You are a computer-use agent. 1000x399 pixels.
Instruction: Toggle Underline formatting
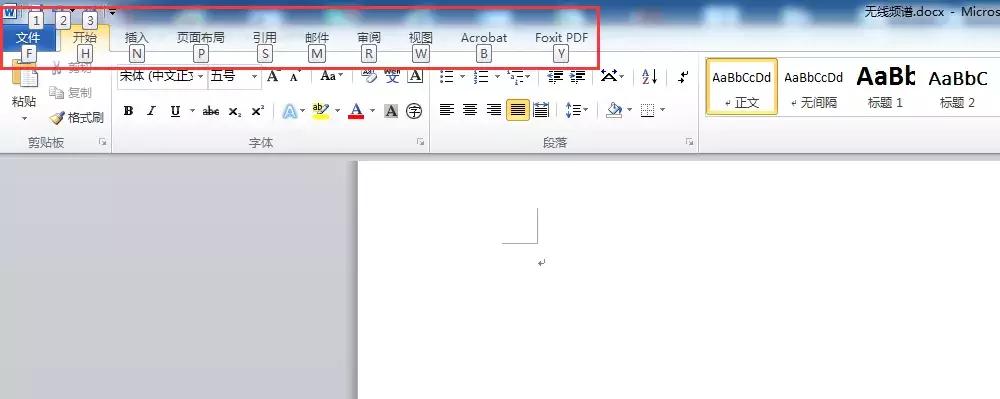pyautogui.click(x=175, y=112)
